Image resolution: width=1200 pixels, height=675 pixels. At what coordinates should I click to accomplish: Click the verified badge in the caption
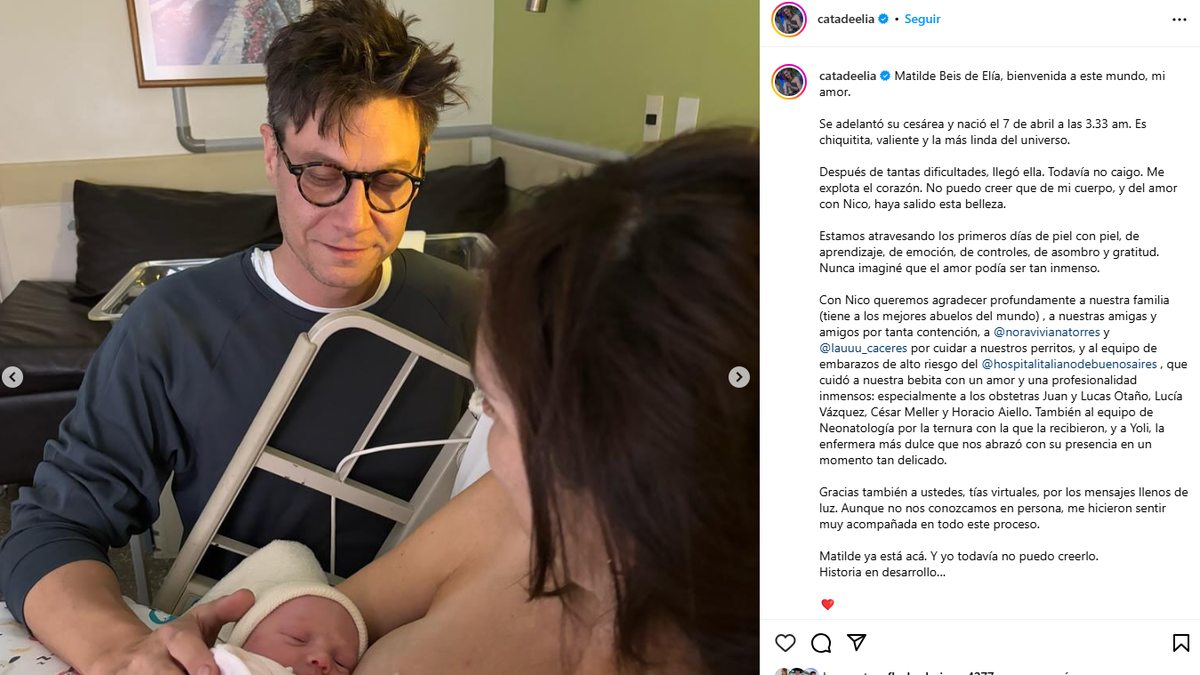point(885,76)
